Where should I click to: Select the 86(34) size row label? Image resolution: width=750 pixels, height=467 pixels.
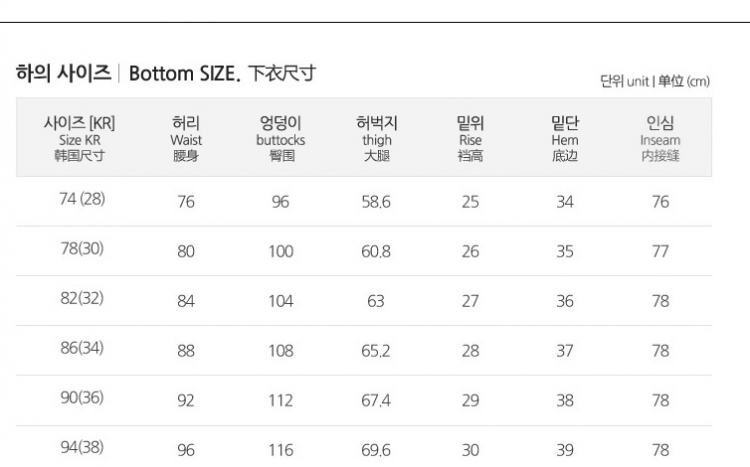(82, 349)
